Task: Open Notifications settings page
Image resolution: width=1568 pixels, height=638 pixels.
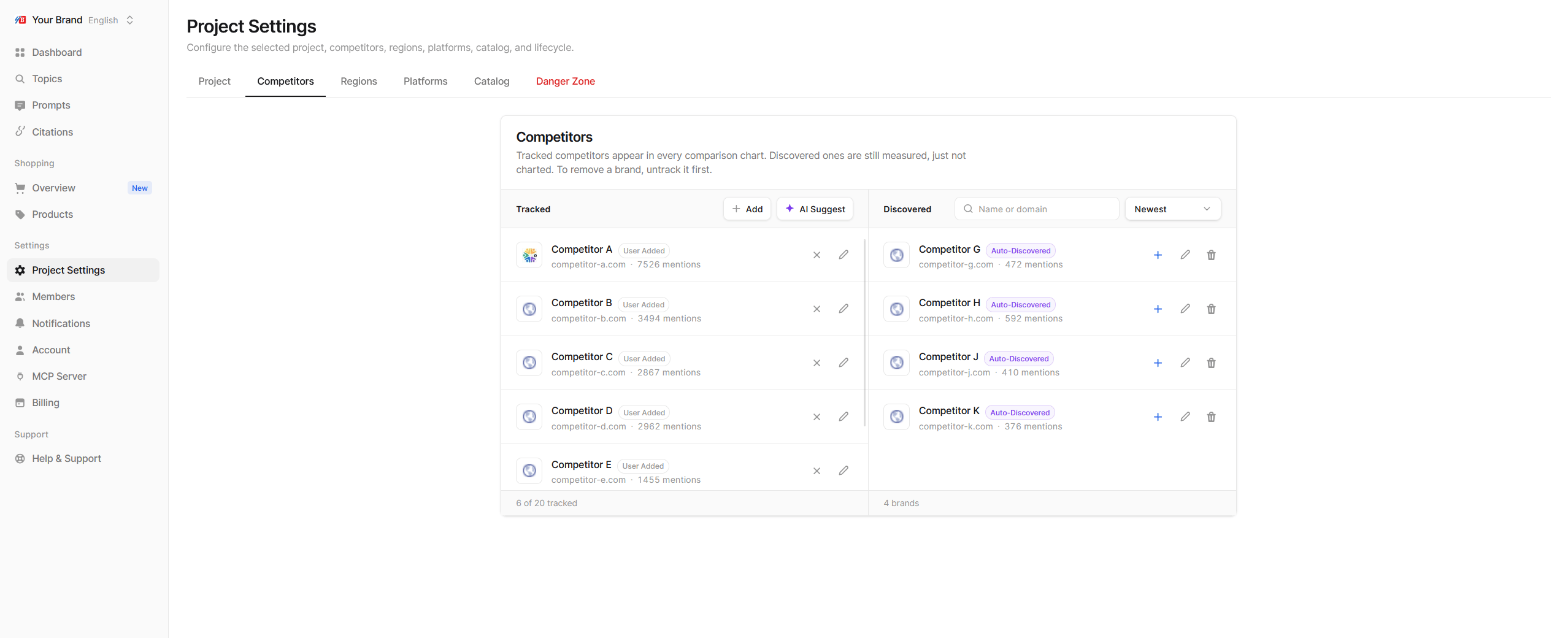Action: coord(83,323)
